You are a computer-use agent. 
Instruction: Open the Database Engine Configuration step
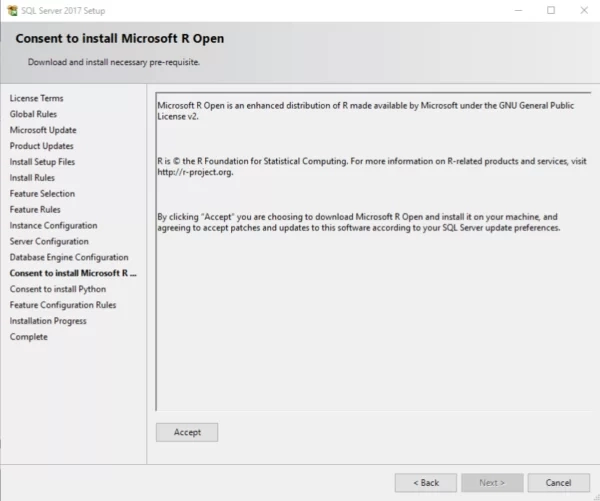[69, 257]
